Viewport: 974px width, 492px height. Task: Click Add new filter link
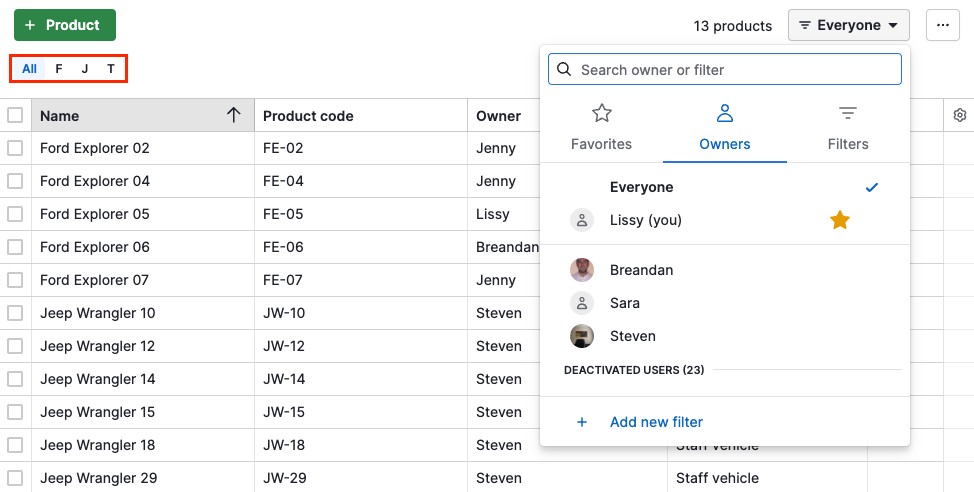coord(656,422)
